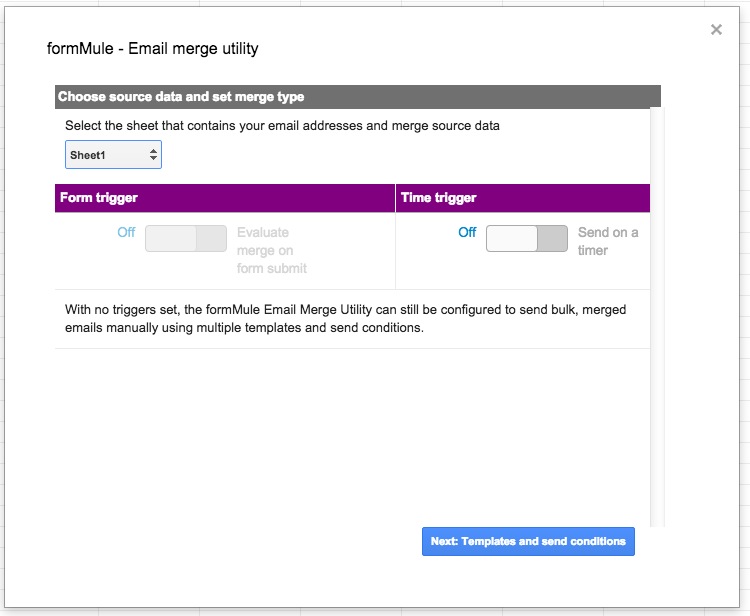Click the dialog's vertical scrollbar
750x616 pixels.
657,317
